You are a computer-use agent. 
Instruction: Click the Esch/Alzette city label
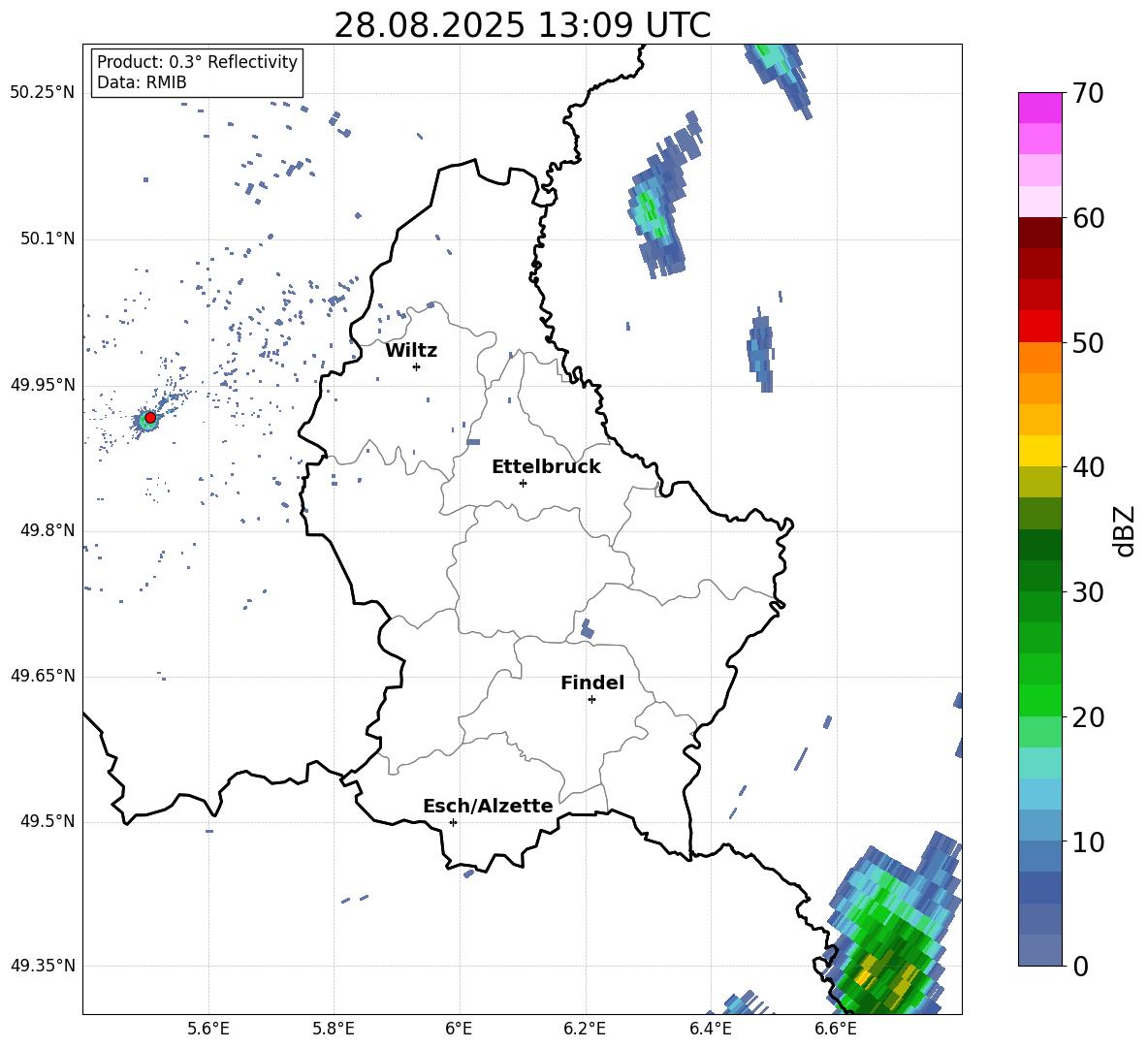[488, 806]
